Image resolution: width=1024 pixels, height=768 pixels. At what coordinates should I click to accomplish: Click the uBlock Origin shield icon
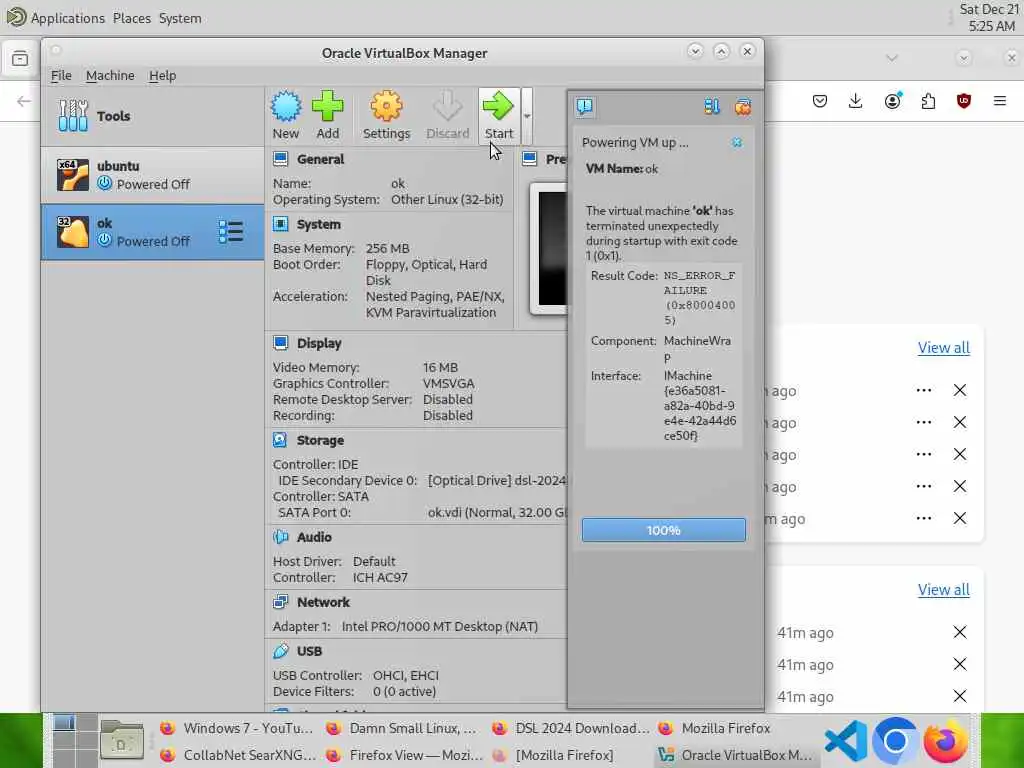[x=963, y=101]
